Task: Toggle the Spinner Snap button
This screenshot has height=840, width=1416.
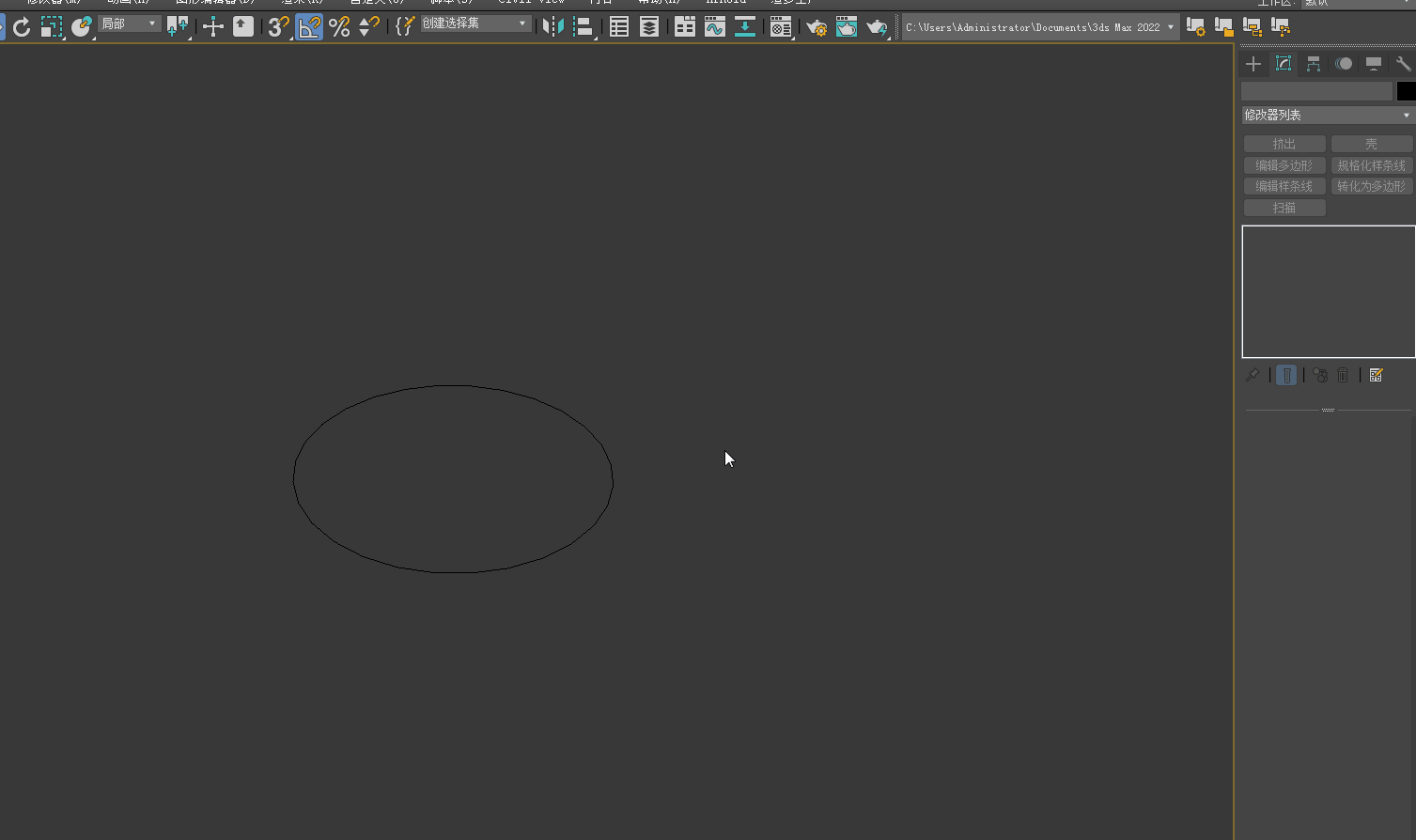Action: 369,27
